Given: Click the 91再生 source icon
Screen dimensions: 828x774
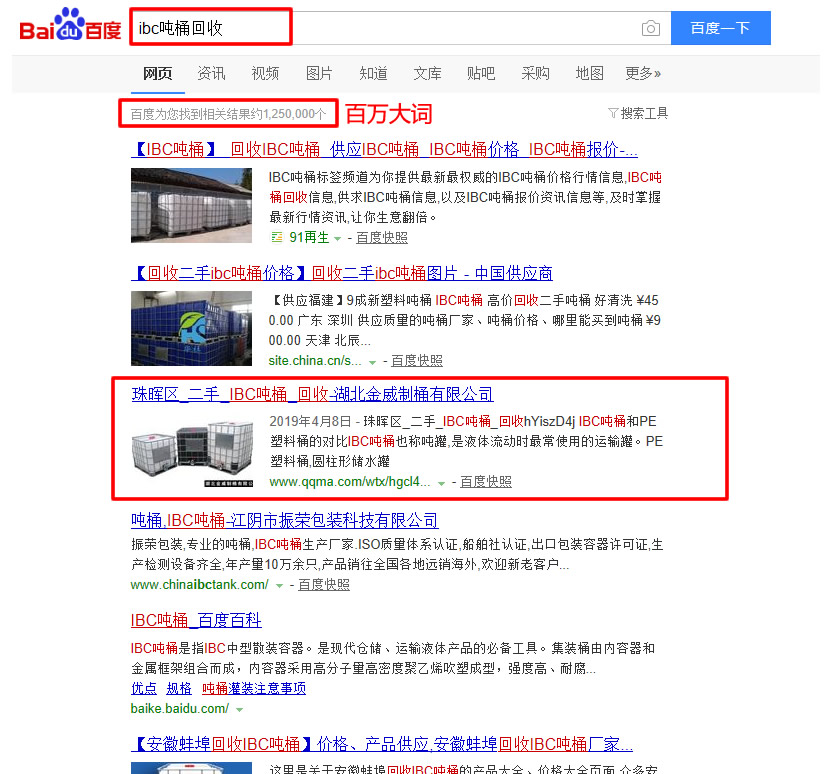Looking at the screenshot, I should 277,238.
